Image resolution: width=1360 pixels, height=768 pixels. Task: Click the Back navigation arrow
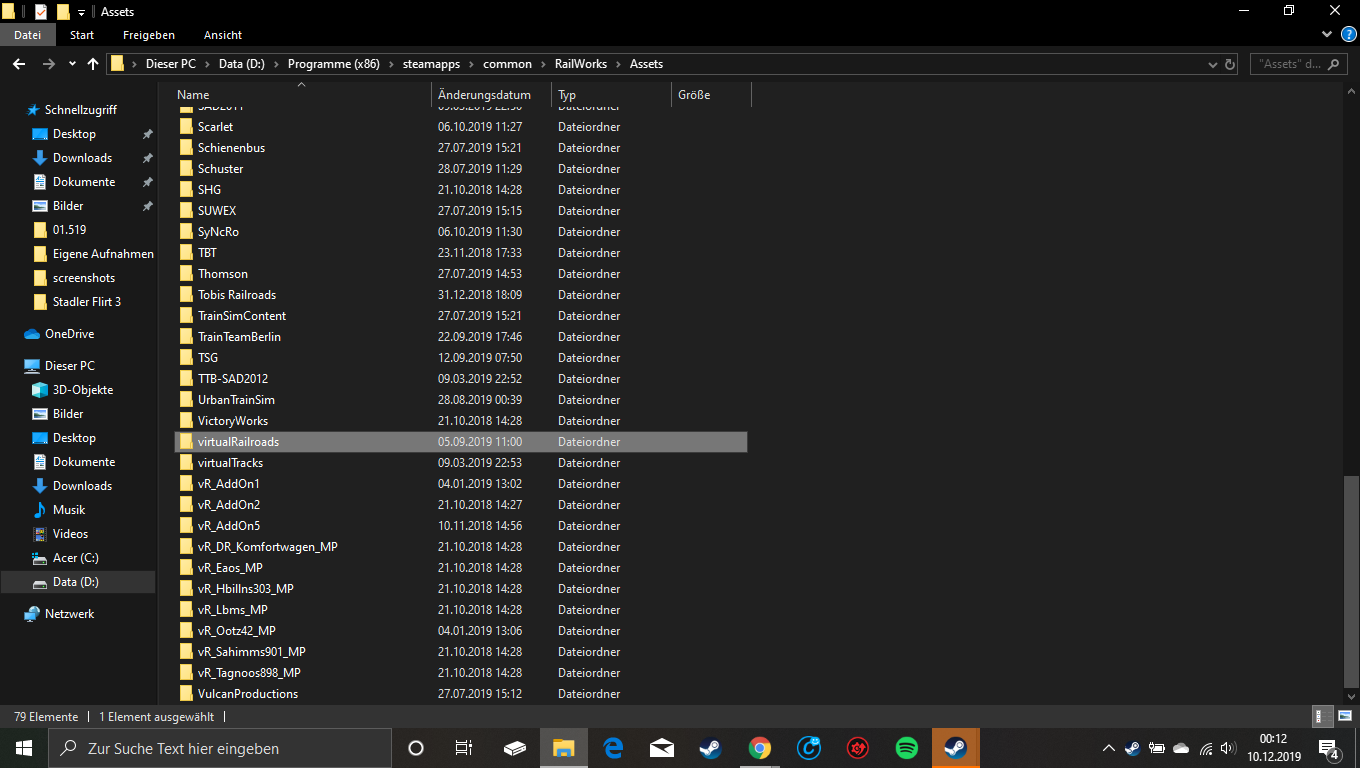click(19, 64)
